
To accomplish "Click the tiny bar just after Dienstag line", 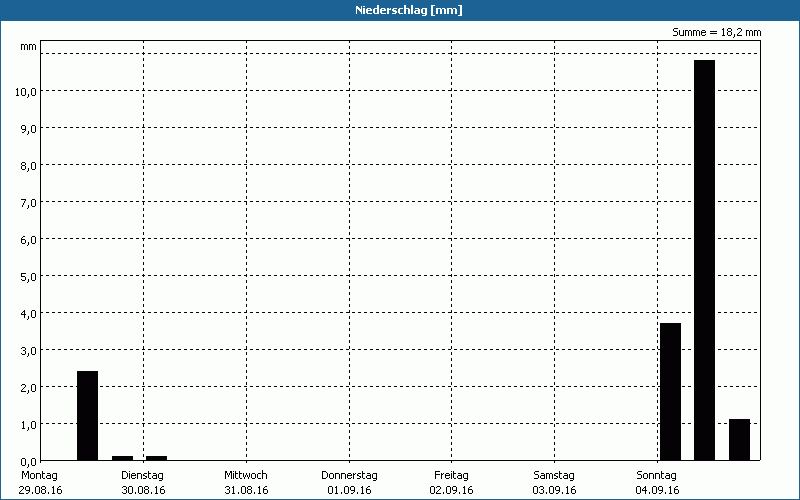I will pyautogui.click(x=157, y=458).
